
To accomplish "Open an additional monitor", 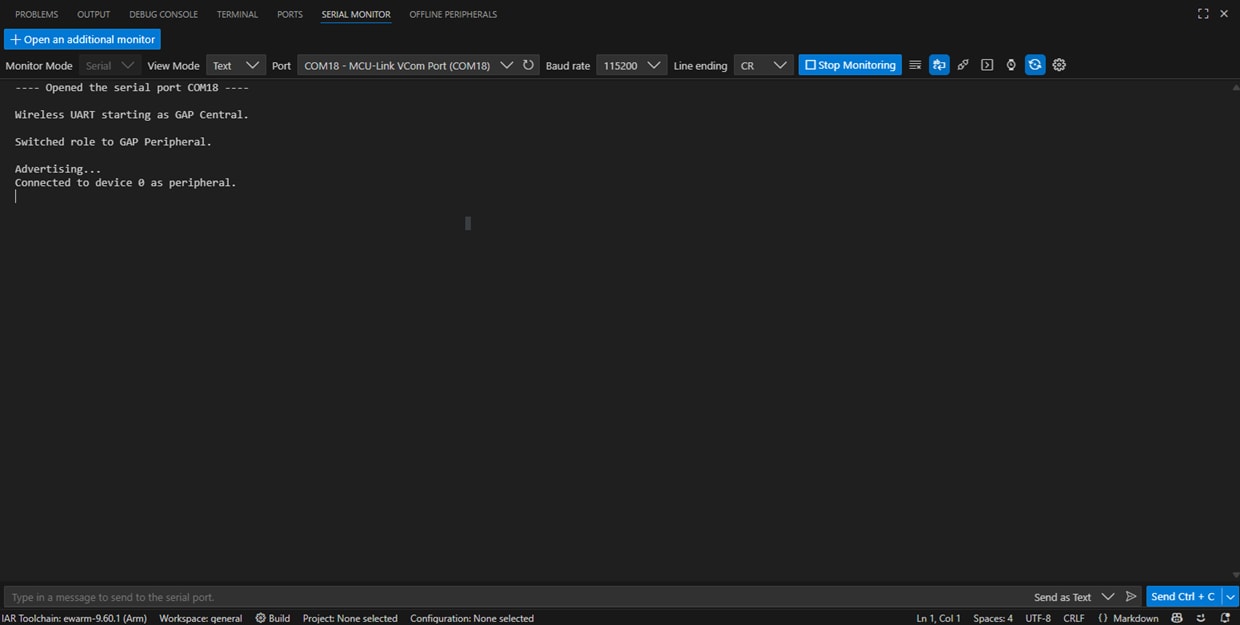I will [x=82, y=38].
